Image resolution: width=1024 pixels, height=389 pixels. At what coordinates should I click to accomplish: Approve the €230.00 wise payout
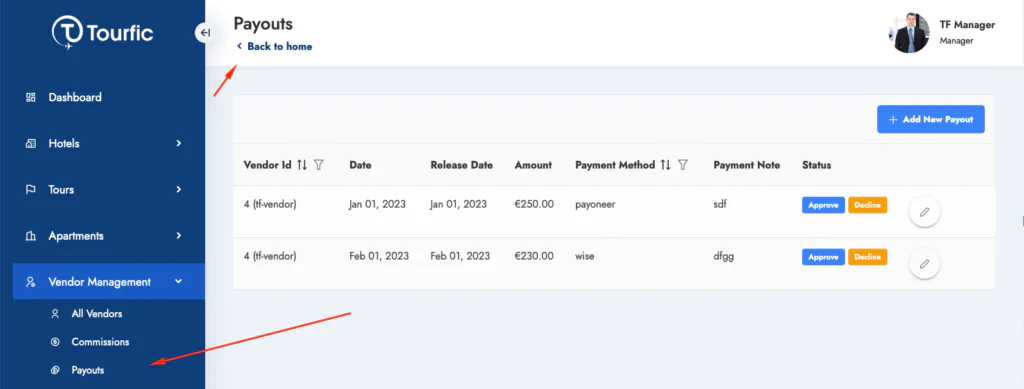824,257
